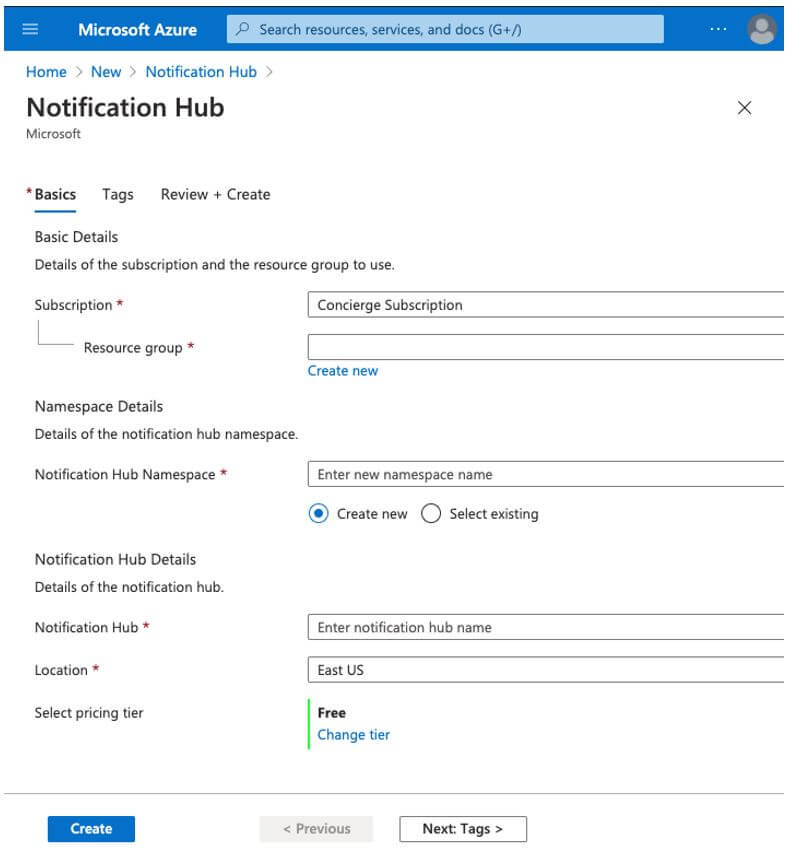
Task: Navigate to Home in the breadcrumb
Action: [x=46, y=72]
